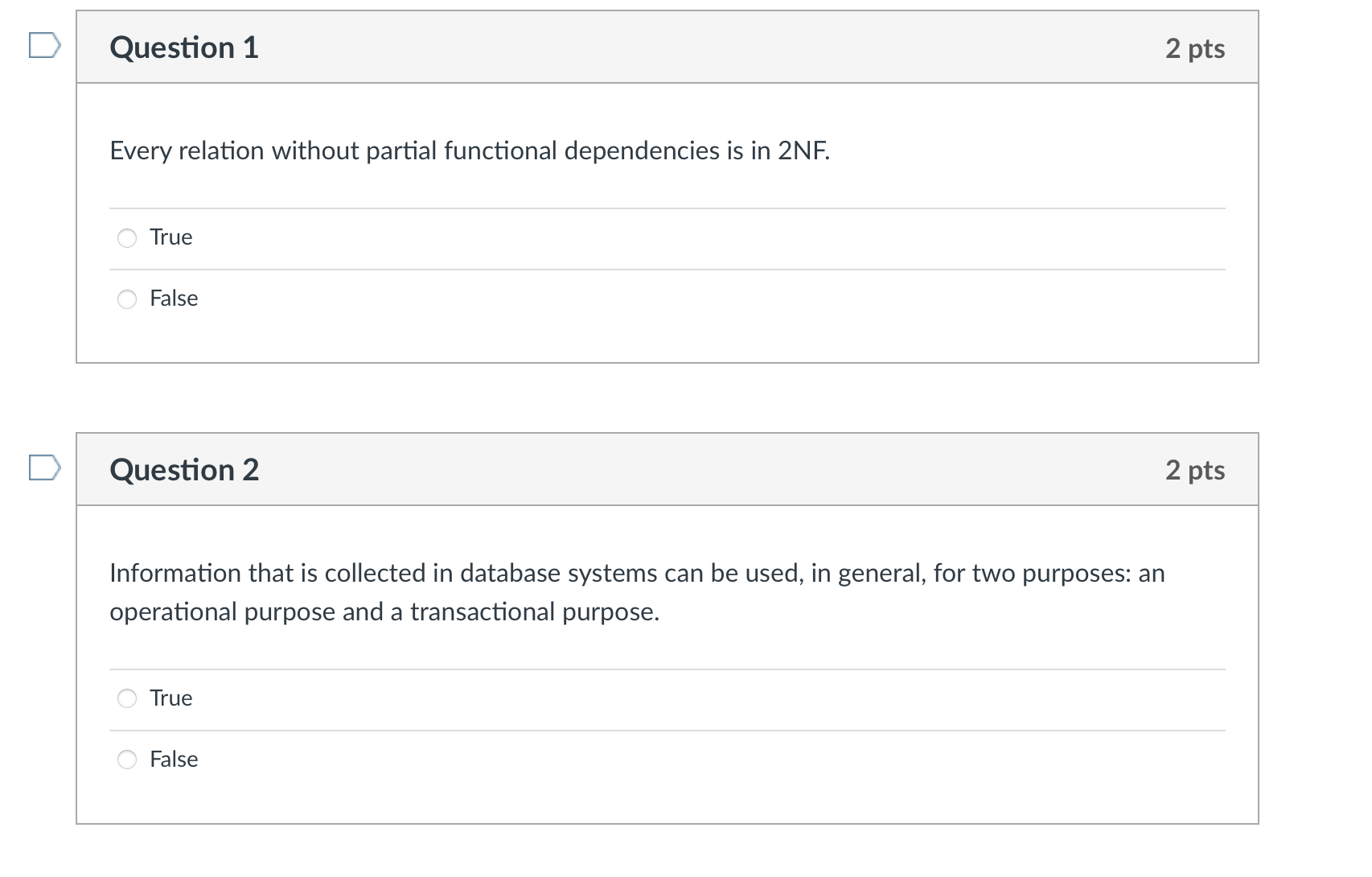Click the Question 1 header bar

[668, 47]
